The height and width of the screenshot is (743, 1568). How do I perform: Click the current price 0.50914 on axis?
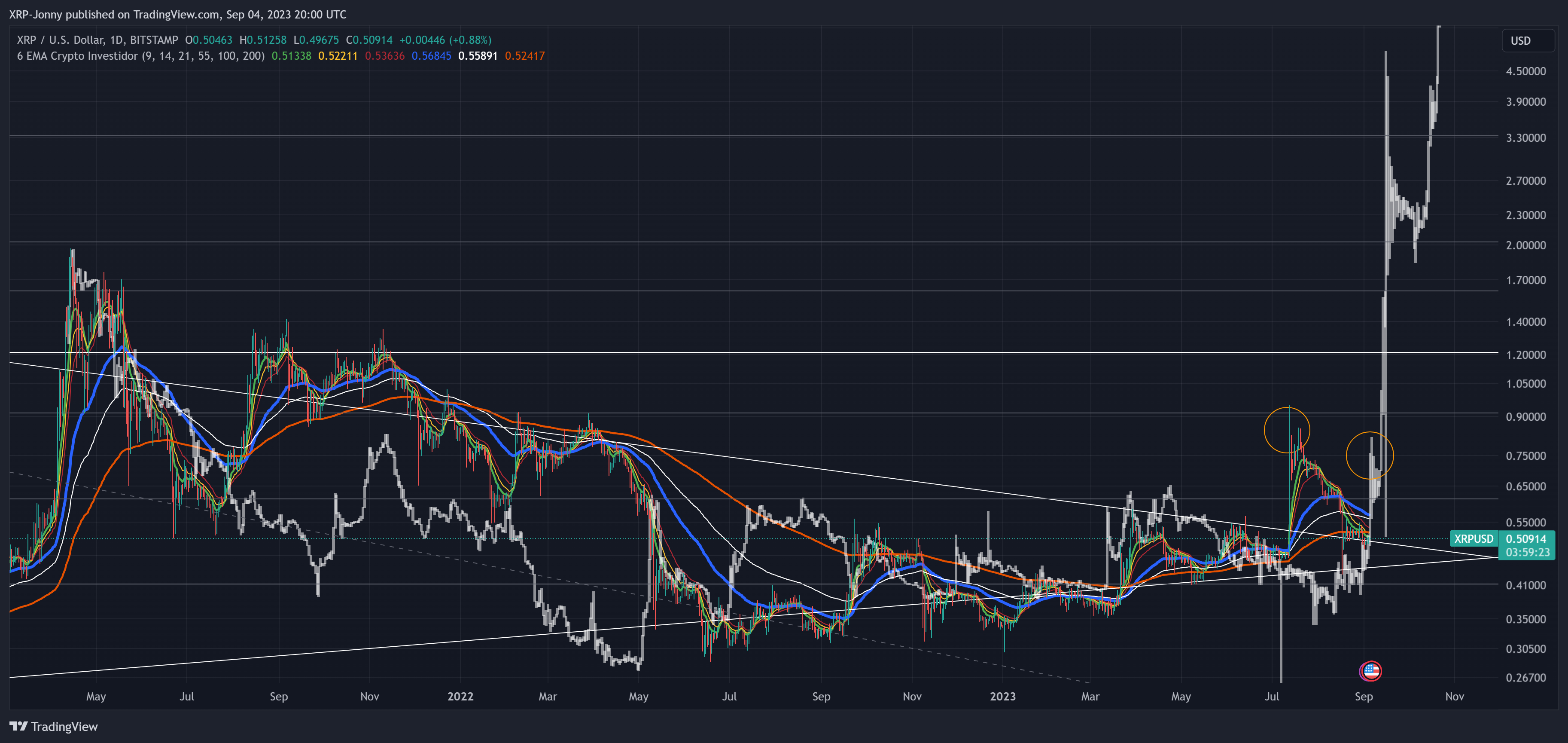[1525, 538]
